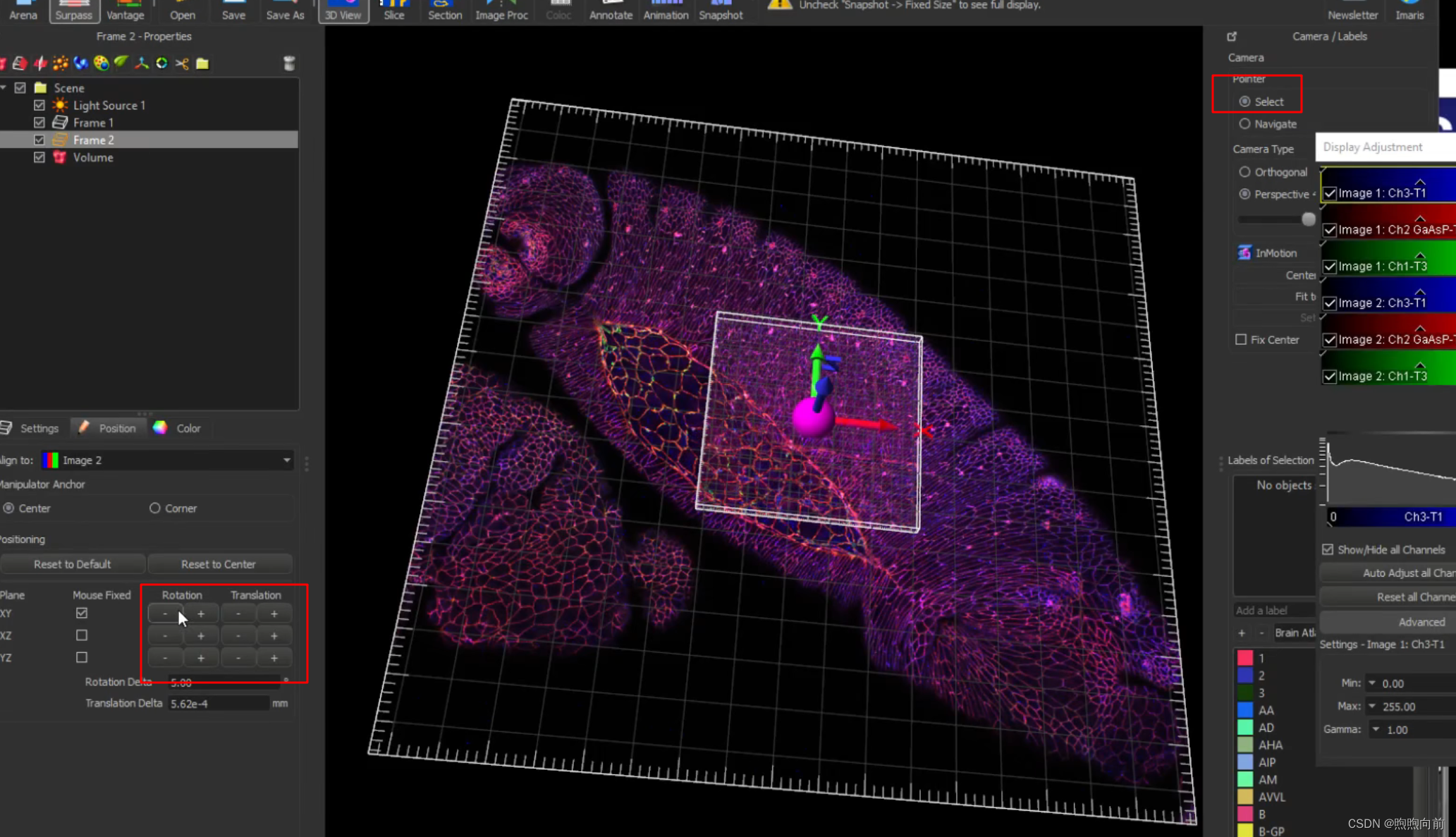Select the Navigate pointer radio button
The image size is (1456, 837).
(x=1244, y=124)
